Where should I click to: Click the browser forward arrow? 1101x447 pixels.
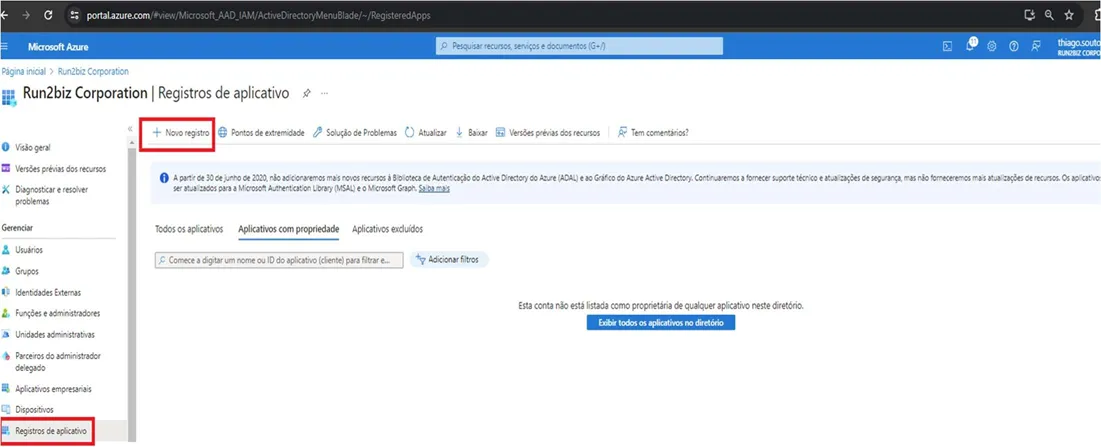coord(26,15)
